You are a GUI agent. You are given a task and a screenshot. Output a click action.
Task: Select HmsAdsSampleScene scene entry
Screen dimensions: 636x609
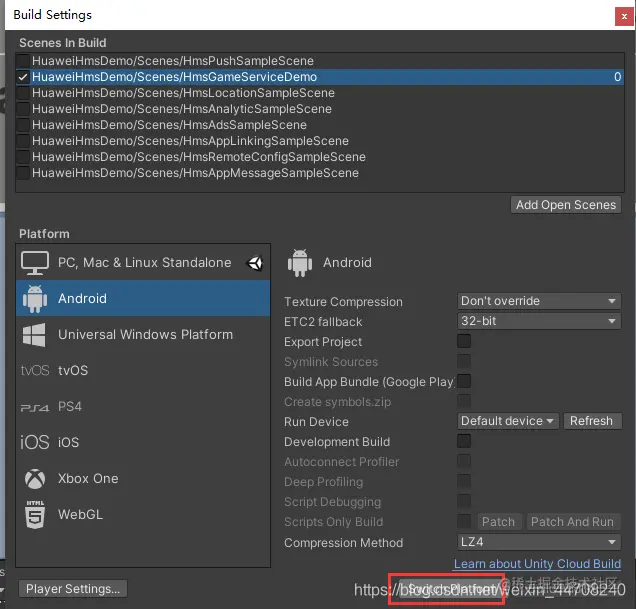tap(320, 125)
